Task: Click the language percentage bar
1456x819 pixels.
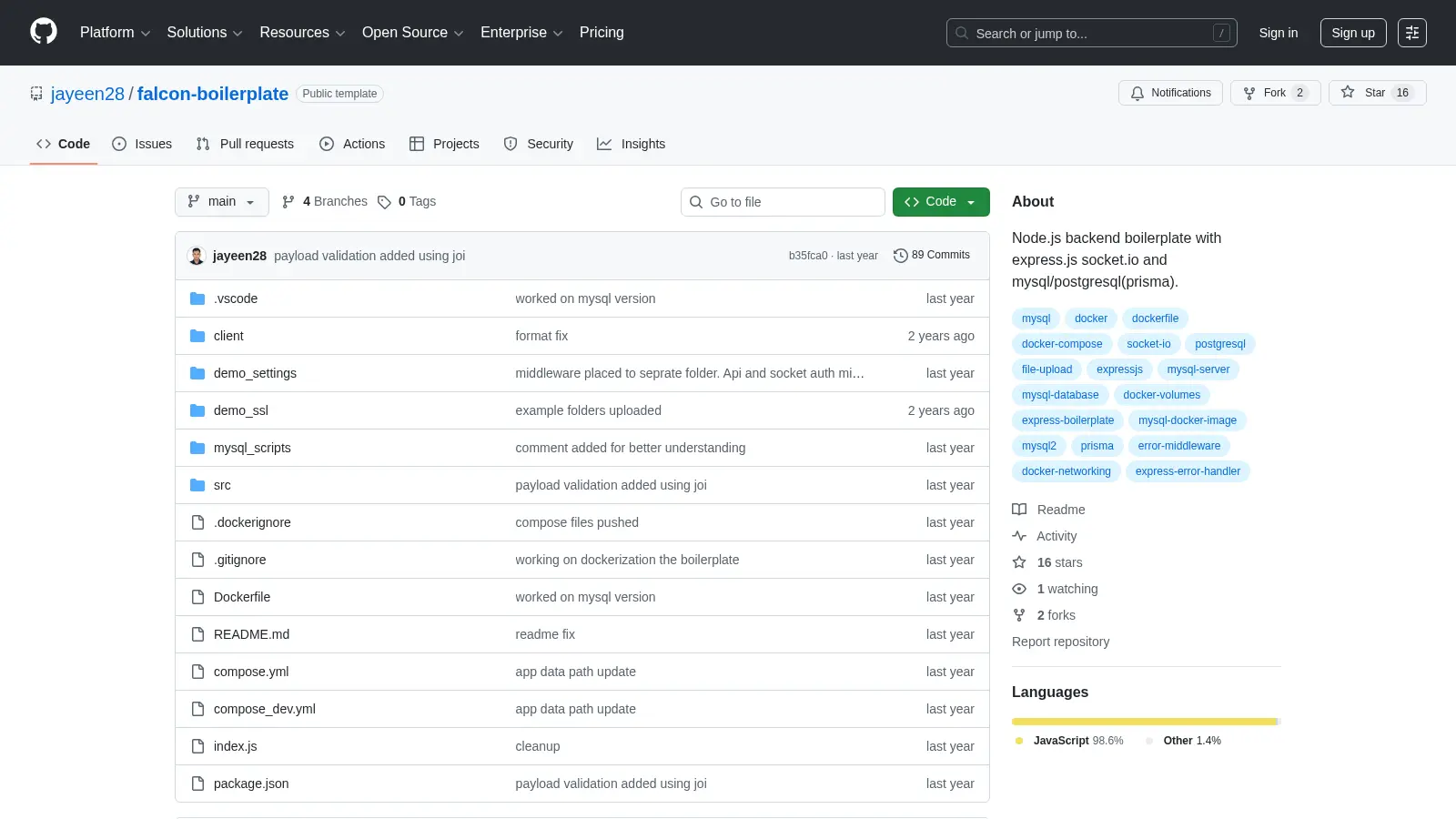Action: point(1147,722)
